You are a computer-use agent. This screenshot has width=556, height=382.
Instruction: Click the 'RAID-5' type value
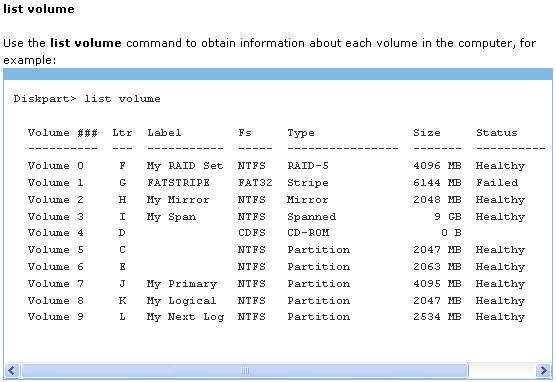(308, 166)
